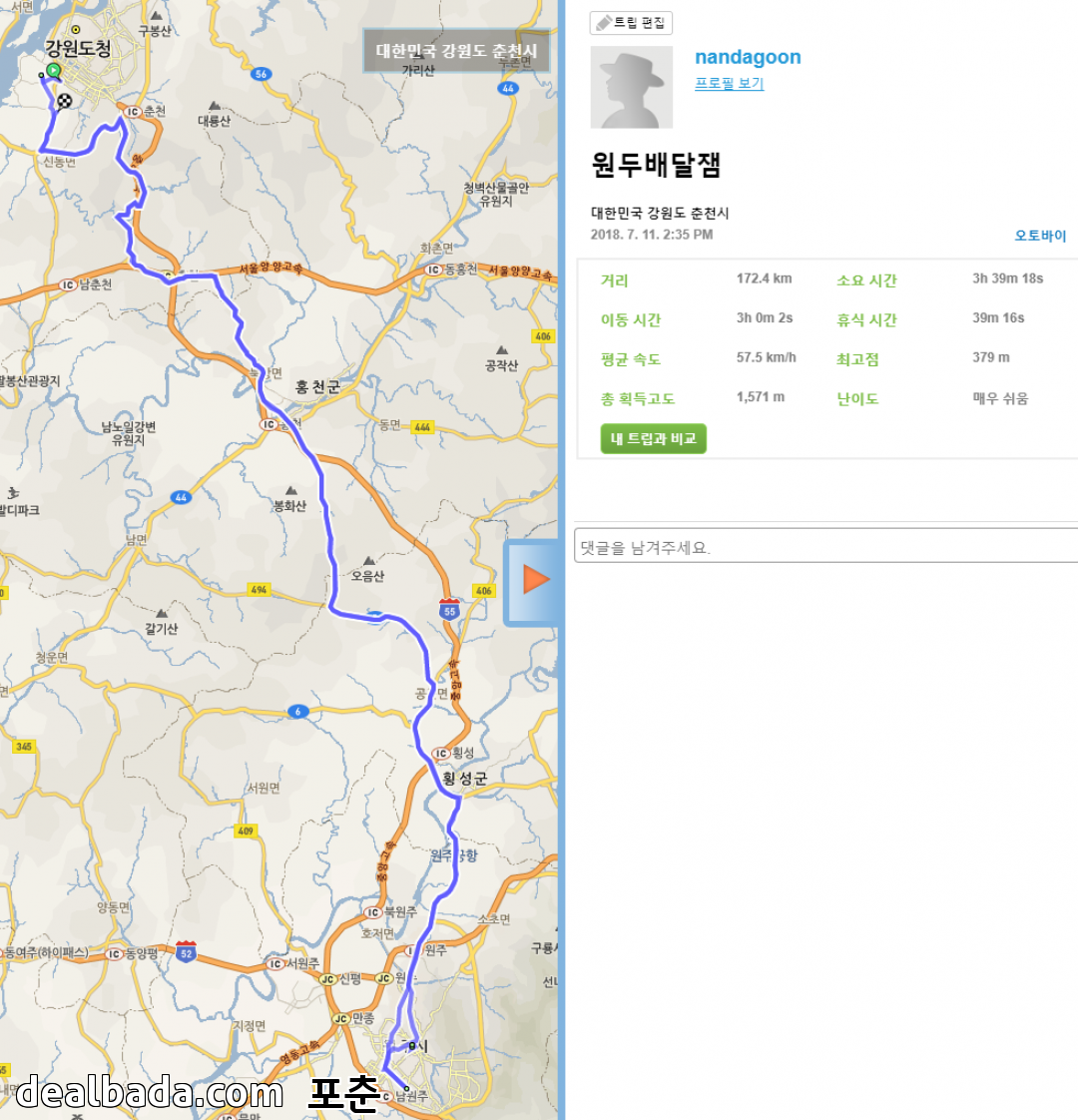Click the 강원도청 marker icon
Viewport: 1078px width, 1120px height.
tap(75, 30)
